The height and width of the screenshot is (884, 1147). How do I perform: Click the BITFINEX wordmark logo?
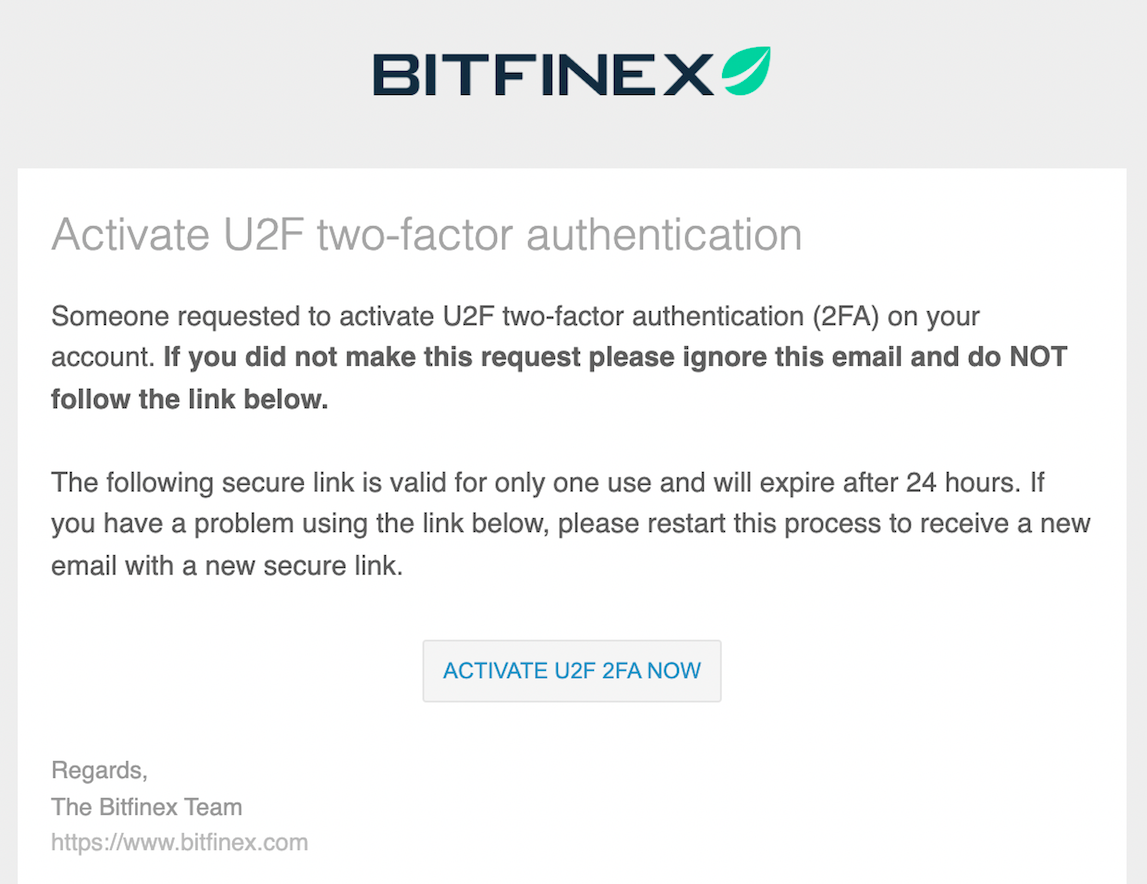point(544,75)
